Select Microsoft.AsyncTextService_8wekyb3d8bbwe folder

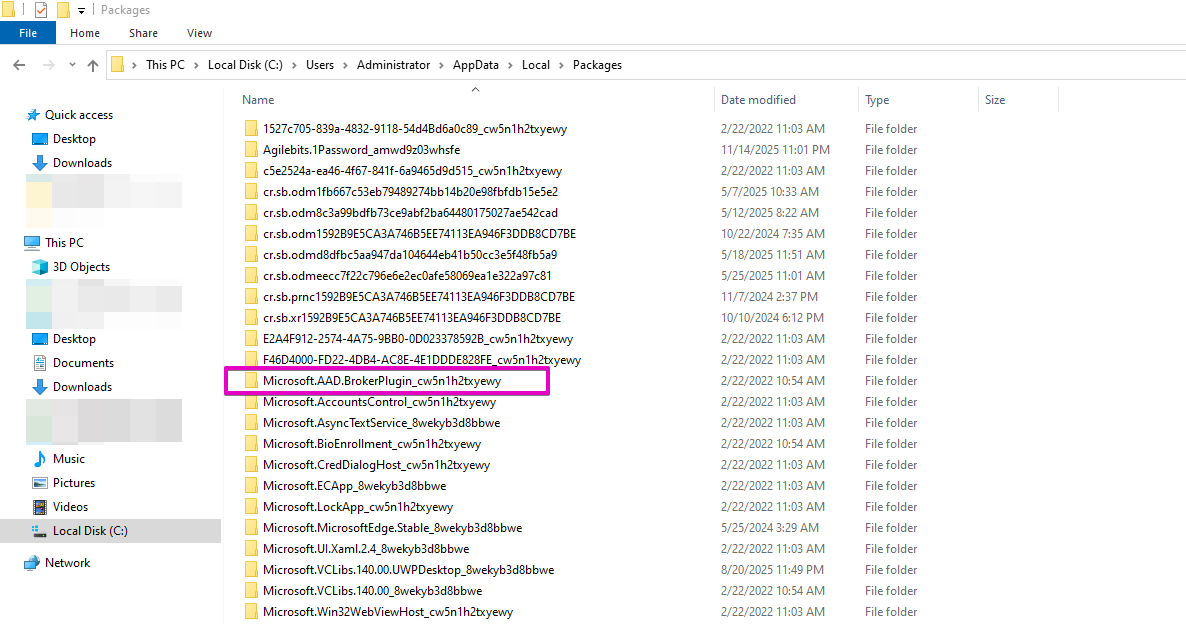coord(381,423)
